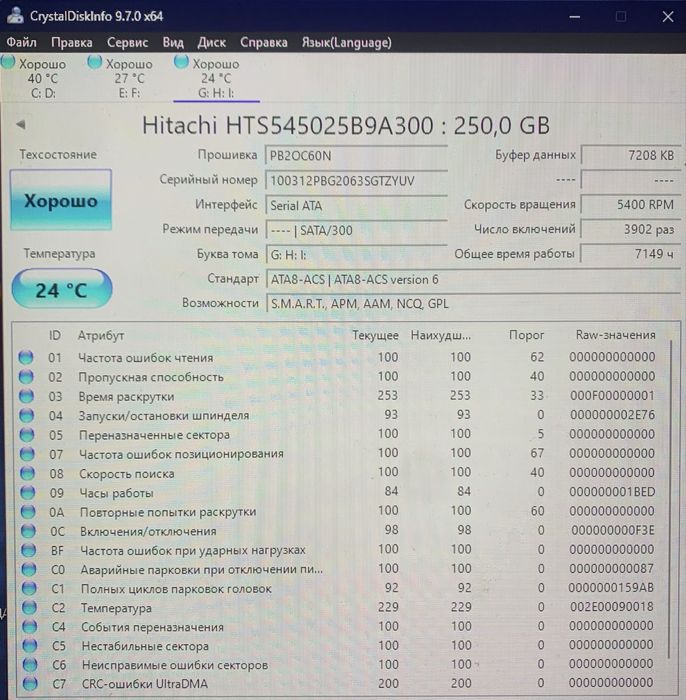
Task: Click raw value 000000001BED
Action: pos(612,492)
